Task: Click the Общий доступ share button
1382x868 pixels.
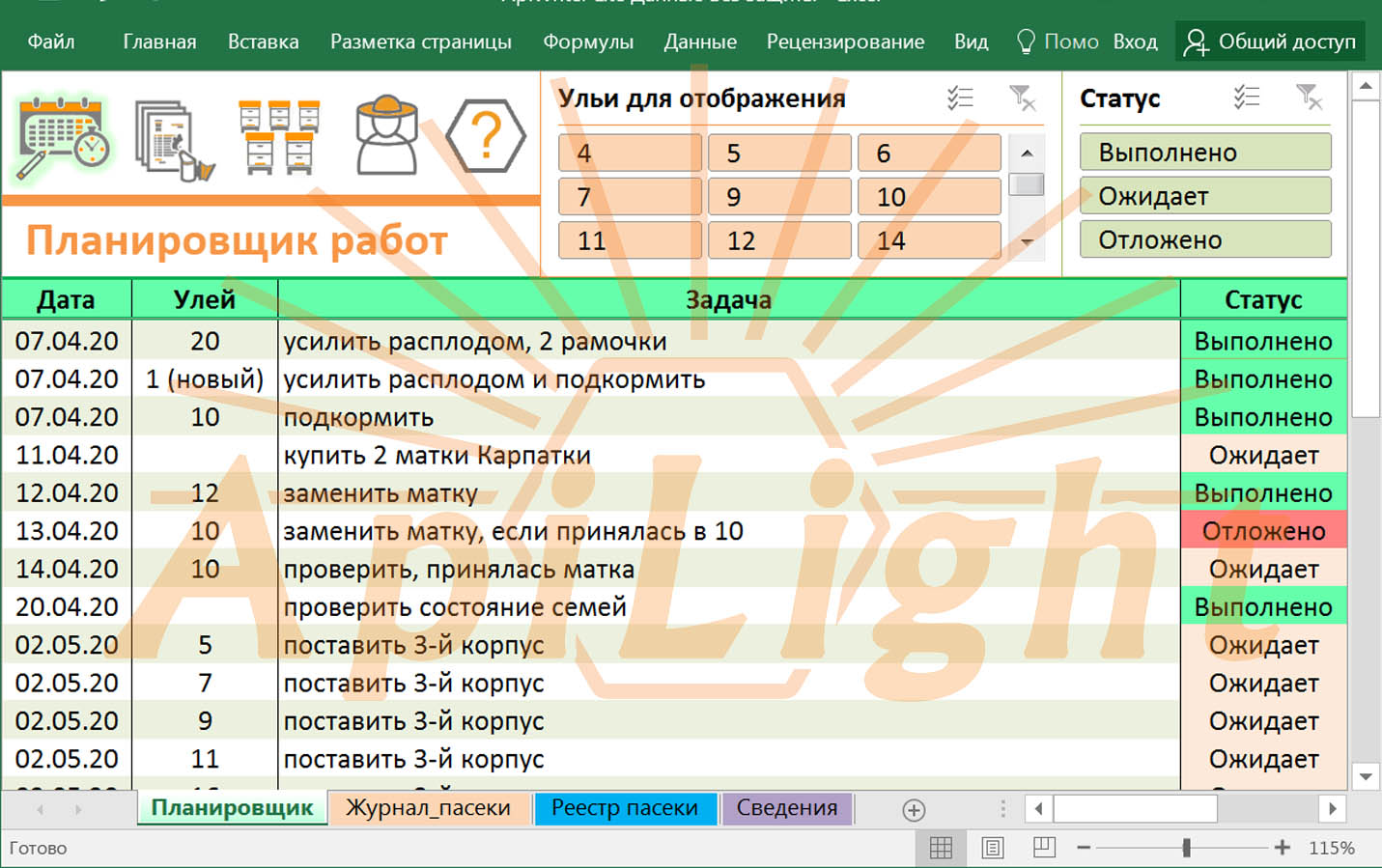Action: tap(1270, 42)
